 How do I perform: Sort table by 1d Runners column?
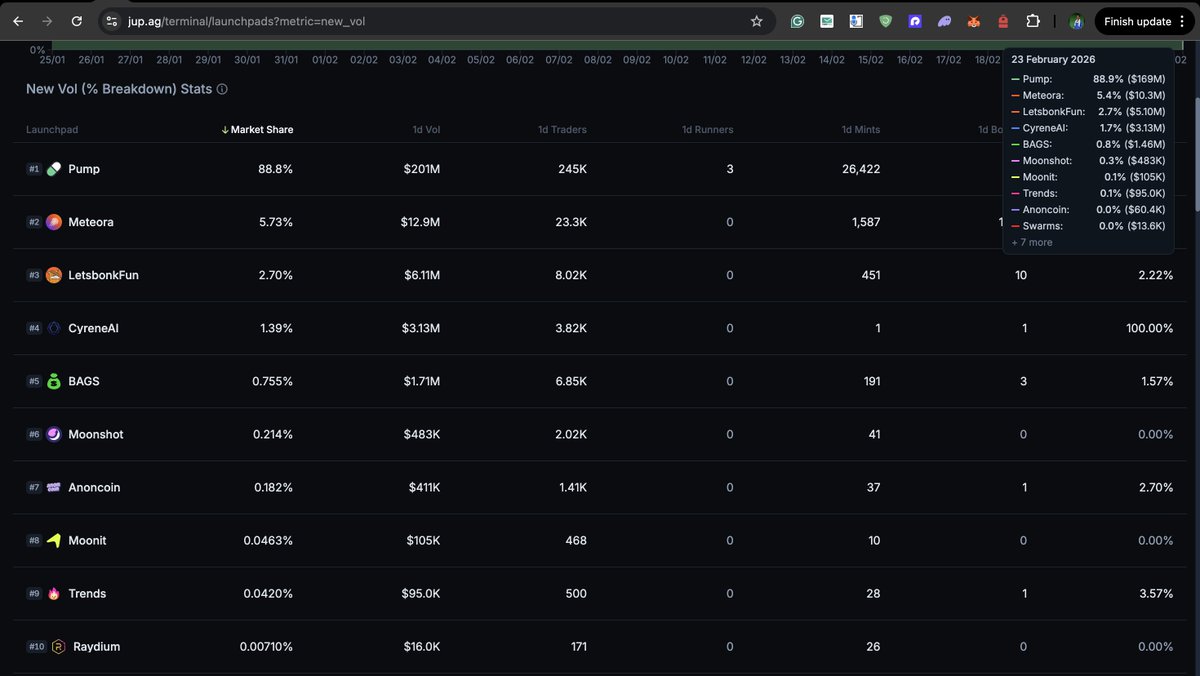click(707, 130)
